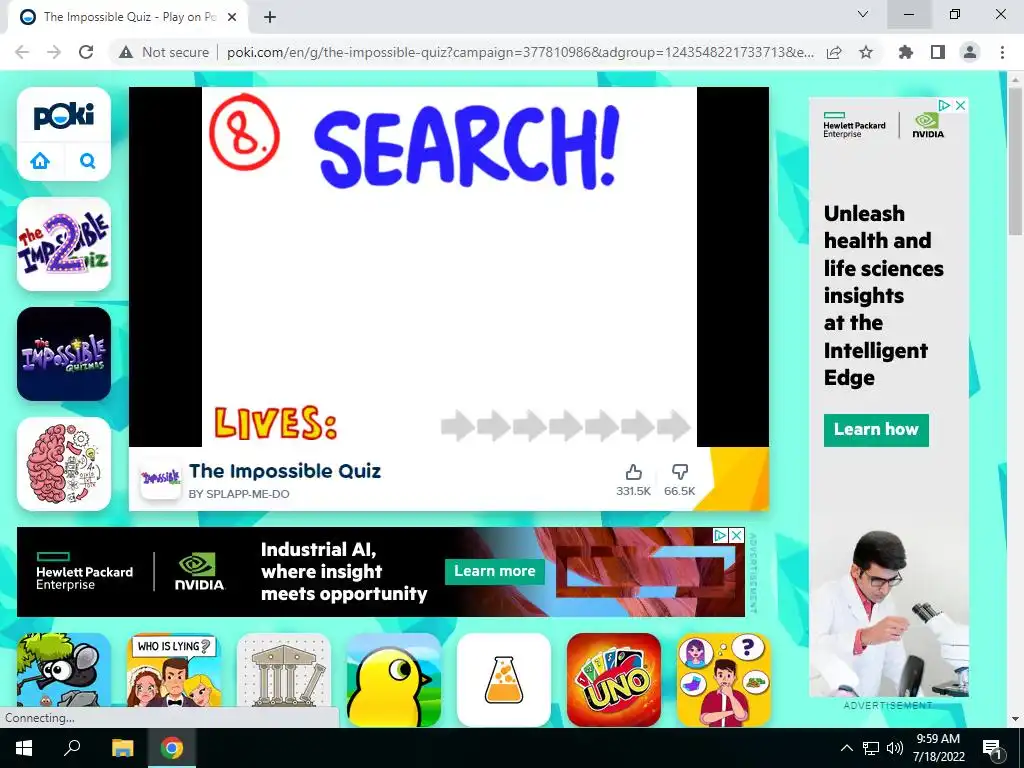1024x768 pixels.
Task: Open AdChoices icon on sidebar ad
Action: (944, 105)
